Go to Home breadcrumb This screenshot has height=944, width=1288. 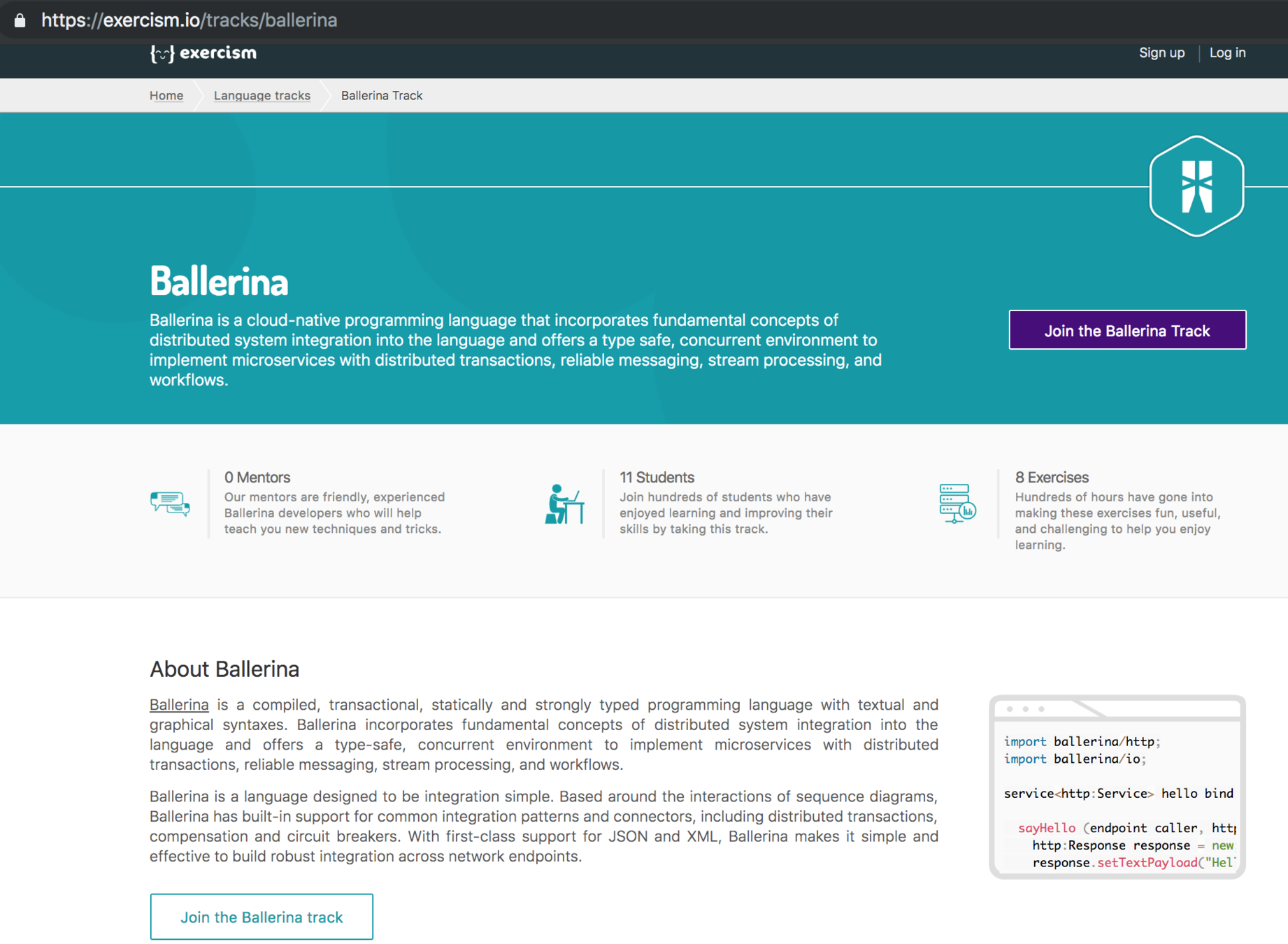(x=166, y=95)
